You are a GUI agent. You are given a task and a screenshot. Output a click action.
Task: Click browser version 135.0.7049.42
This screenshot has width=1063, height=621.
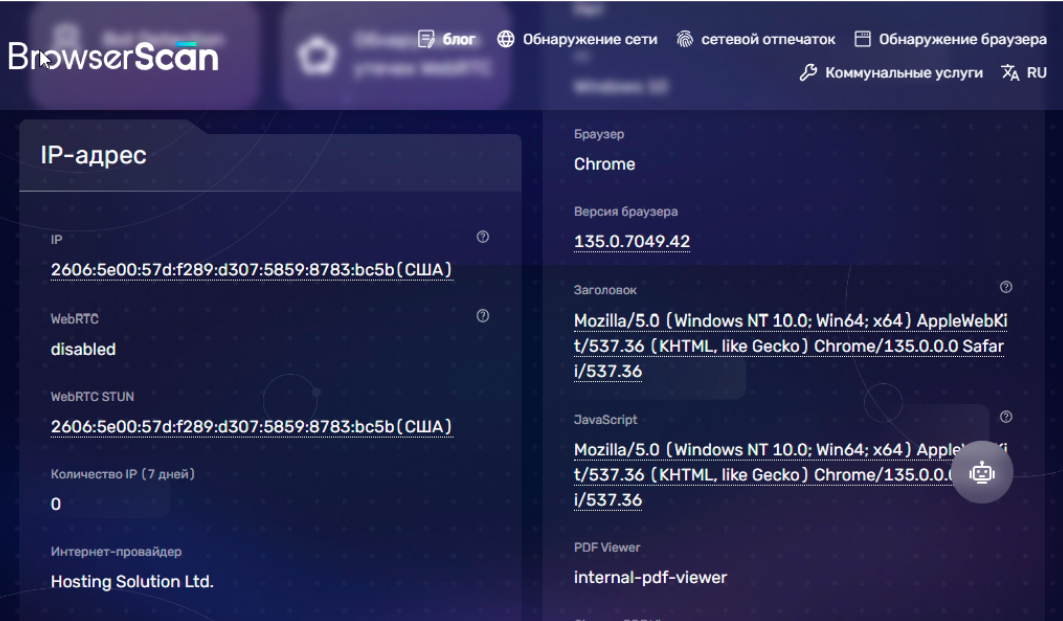coord(632,242)
